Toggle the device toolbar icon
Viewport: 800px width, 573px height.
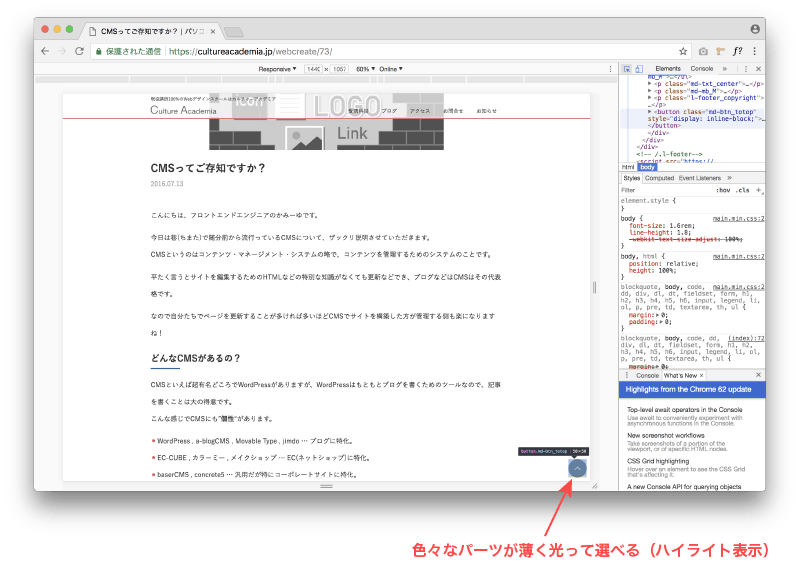(639, 68)
